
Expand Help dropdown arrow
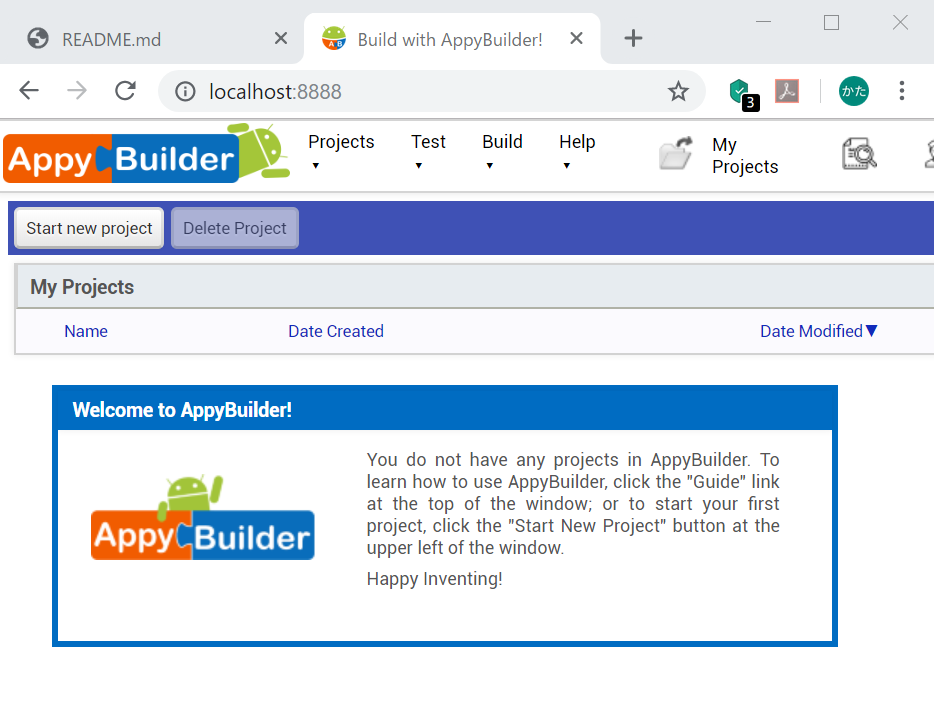pyautogui.click(x=566, y=166)
